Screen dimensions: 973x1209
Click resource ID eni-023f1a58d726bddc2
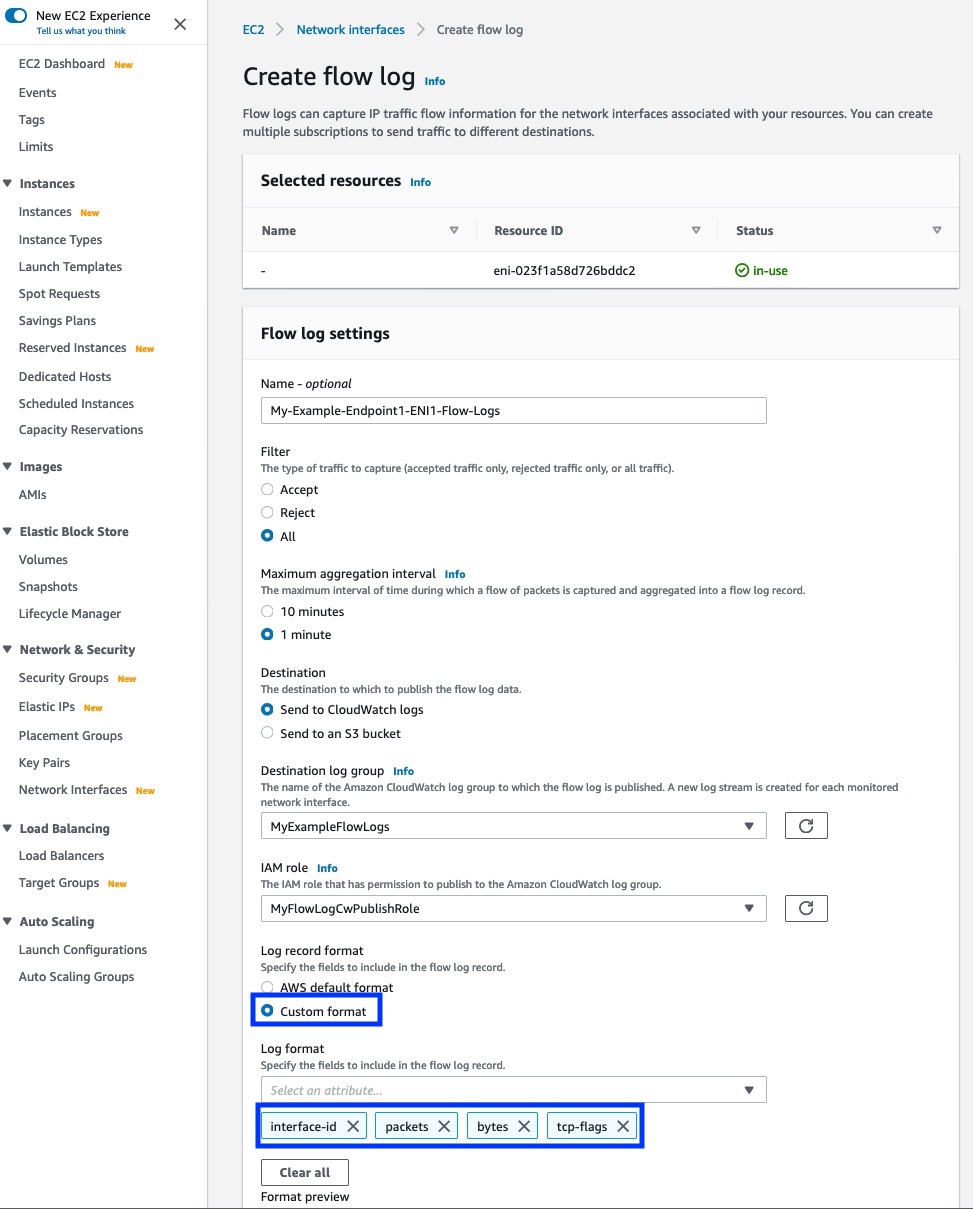pyautogui.click(x=565, y=271)
